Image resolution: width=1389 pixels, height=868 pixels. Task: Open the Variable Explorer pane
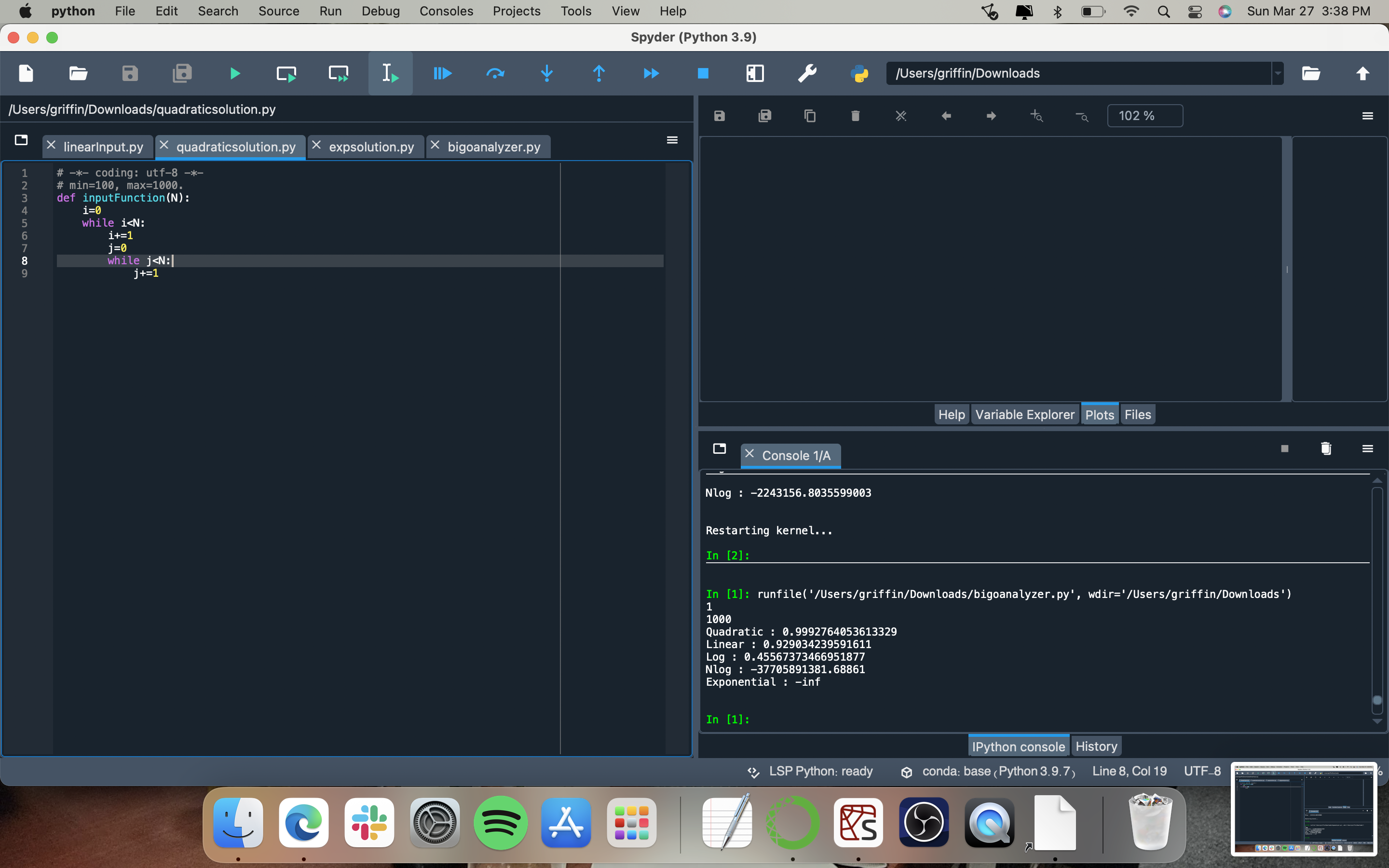tap(1024, 415)
